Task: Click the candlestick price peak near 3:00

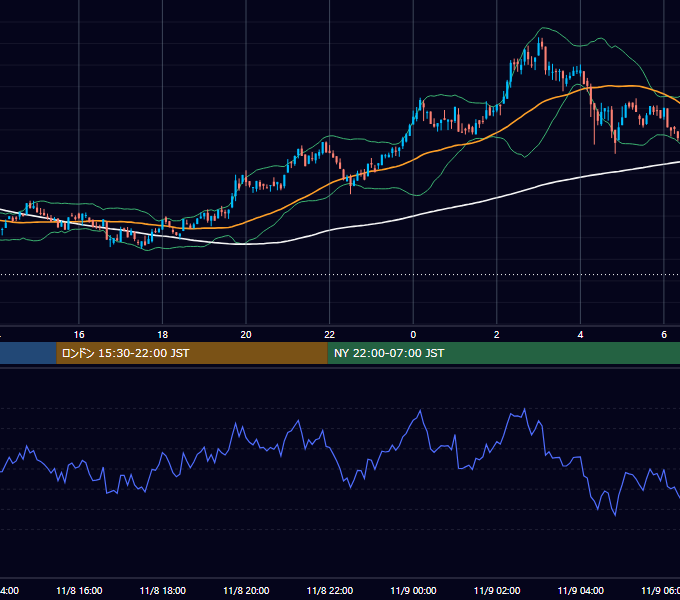Action: click(539, 43)
